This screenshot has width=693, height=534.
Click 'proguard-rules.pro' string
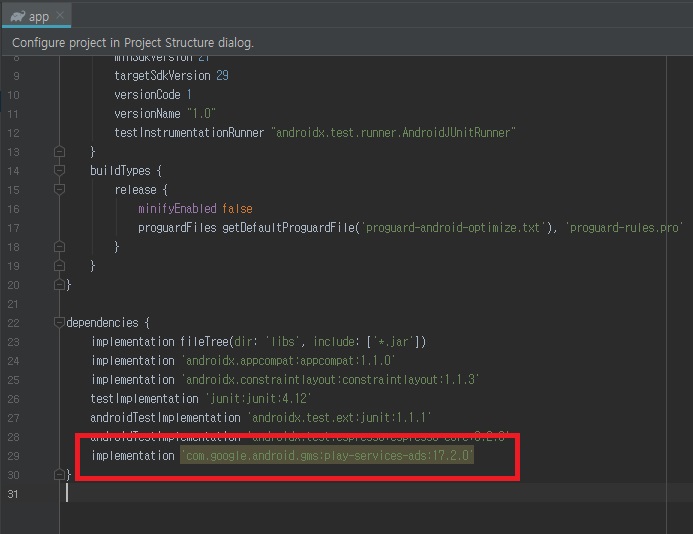(x=624, y=228)
